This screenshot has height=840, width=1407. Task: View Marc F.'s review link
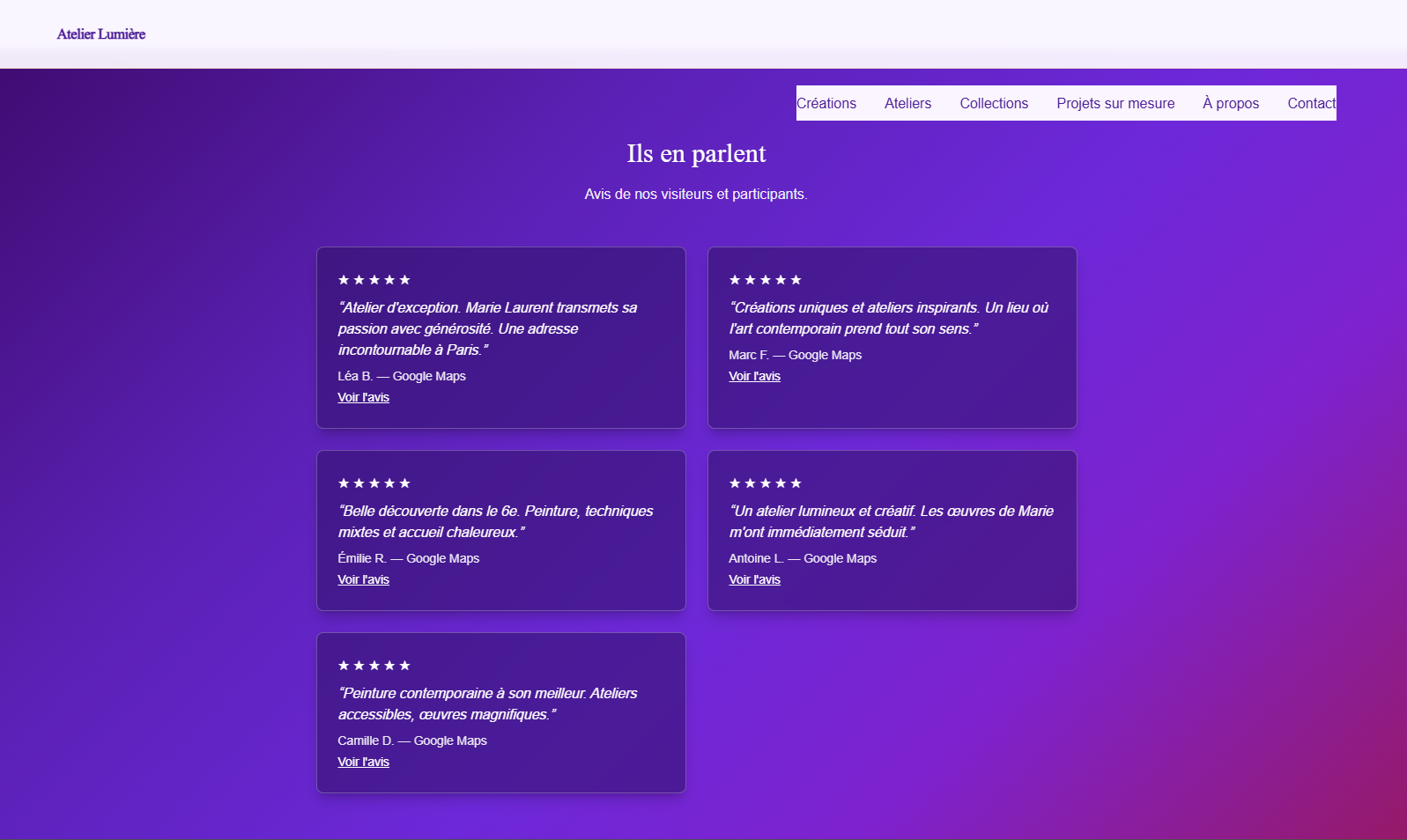pyautogui.click(x=754, y=376)
